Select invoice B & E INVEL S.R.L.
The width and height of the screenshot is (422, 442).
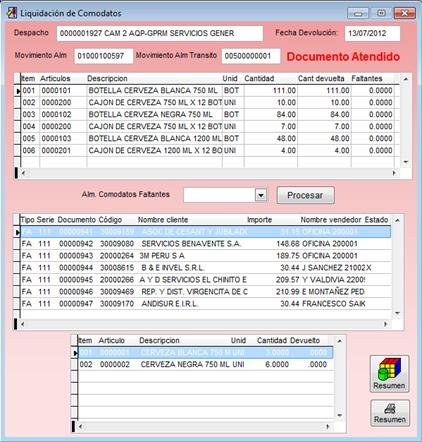point(205,268)
